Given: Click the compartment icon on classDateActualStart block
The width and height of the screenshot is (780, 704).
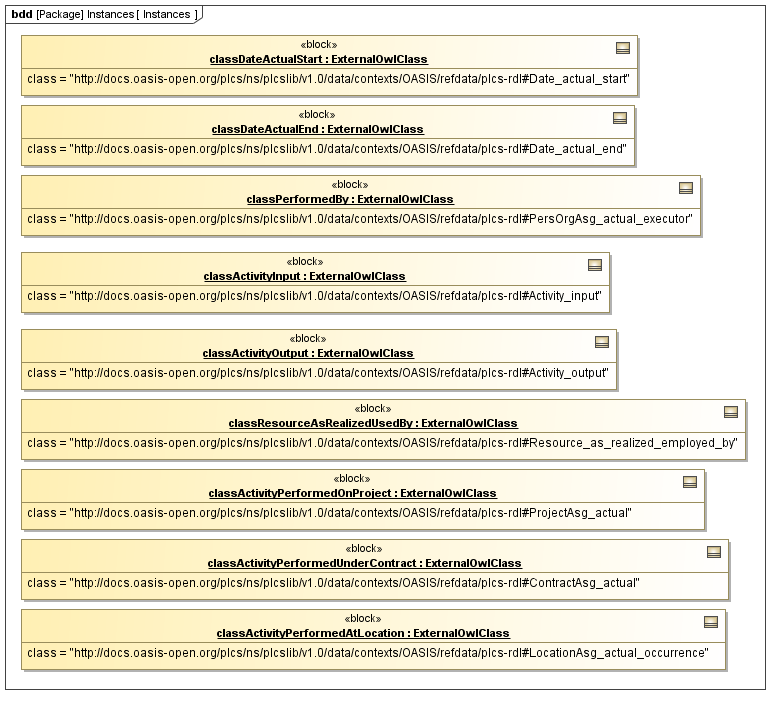Looking at the screenshot, I should 622,48.
